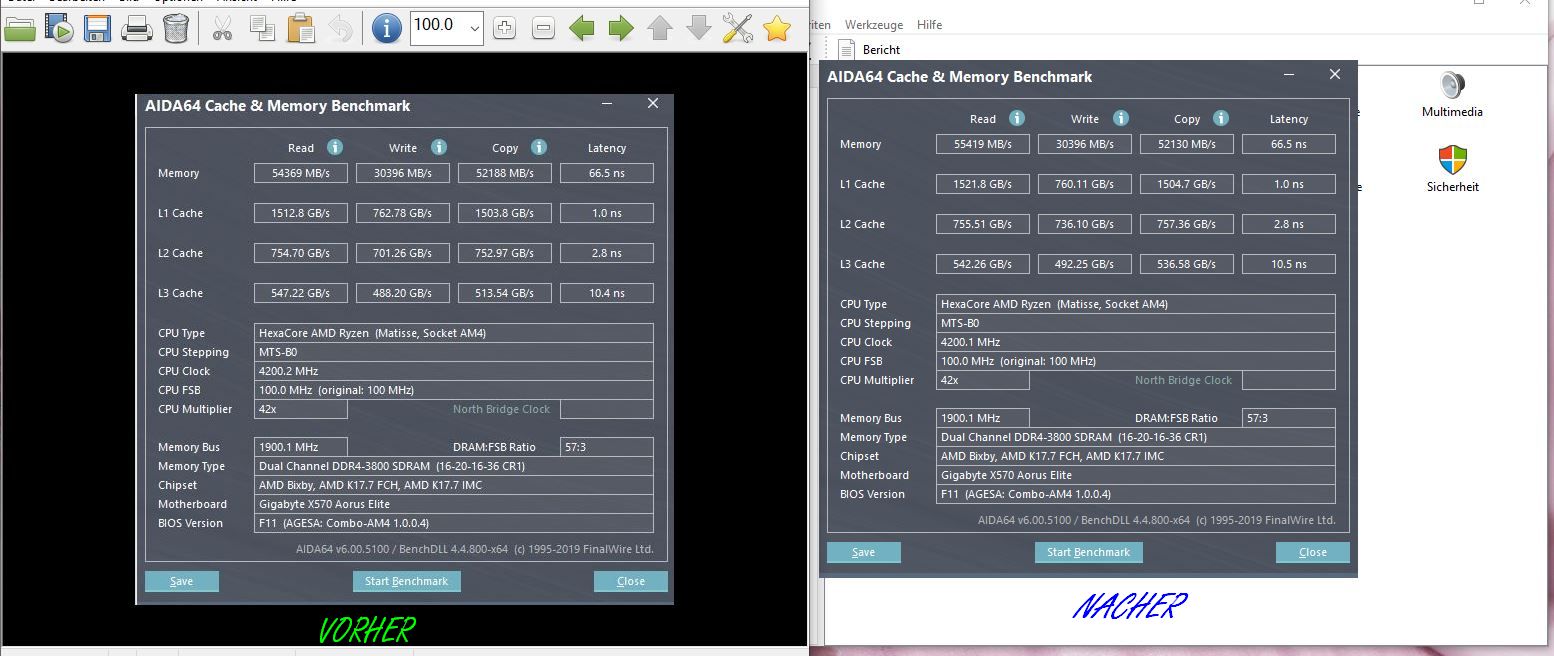This screenshot has height=656, width=1554.
Task: Click Read info icon in AIDA64 benchmark window
Action: [x=1017, y=118]
